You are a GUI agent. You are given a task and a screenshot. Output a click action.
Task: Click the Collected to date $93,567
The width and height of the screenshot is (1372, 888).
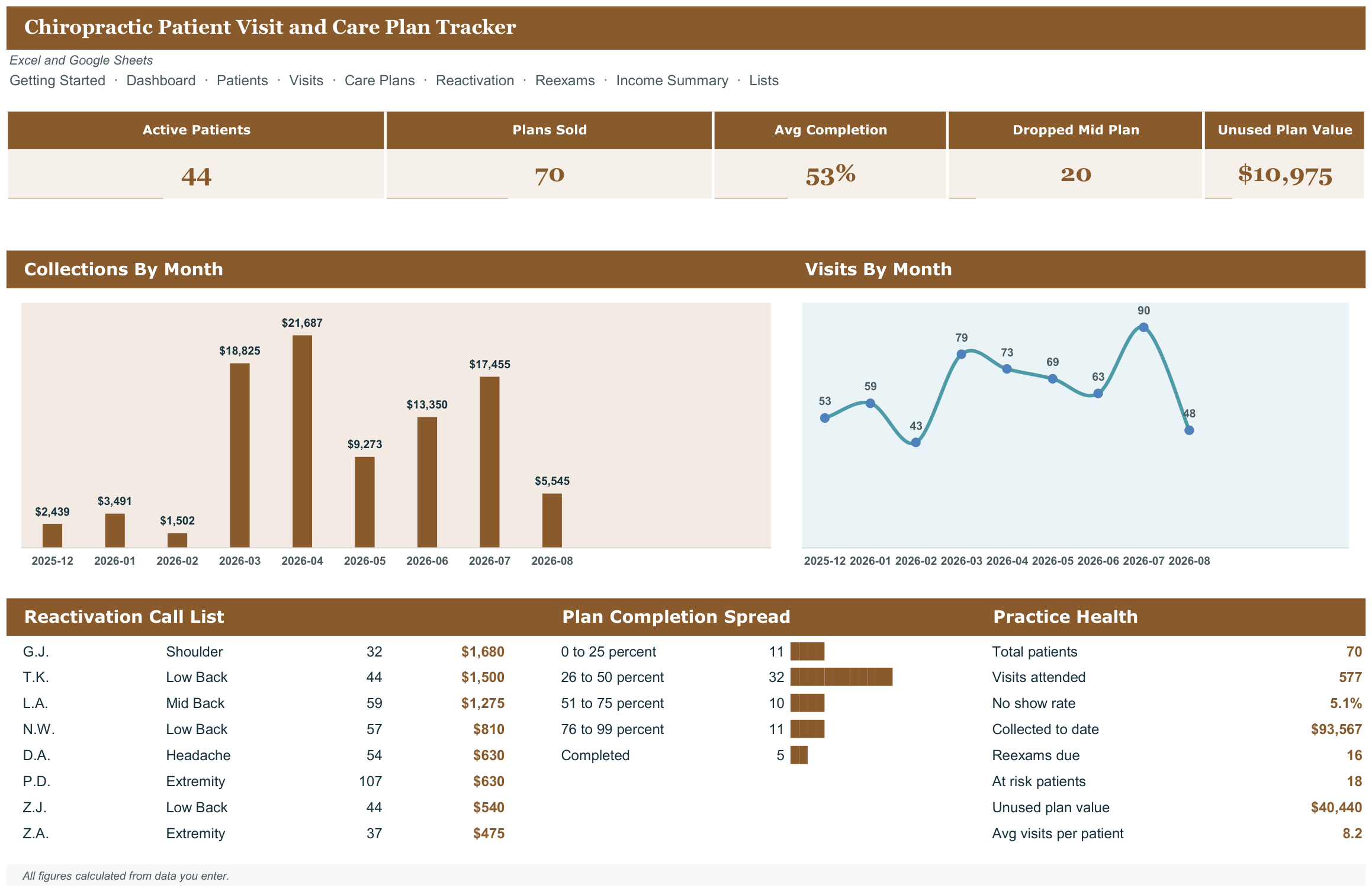click(x=1336, y=729)
